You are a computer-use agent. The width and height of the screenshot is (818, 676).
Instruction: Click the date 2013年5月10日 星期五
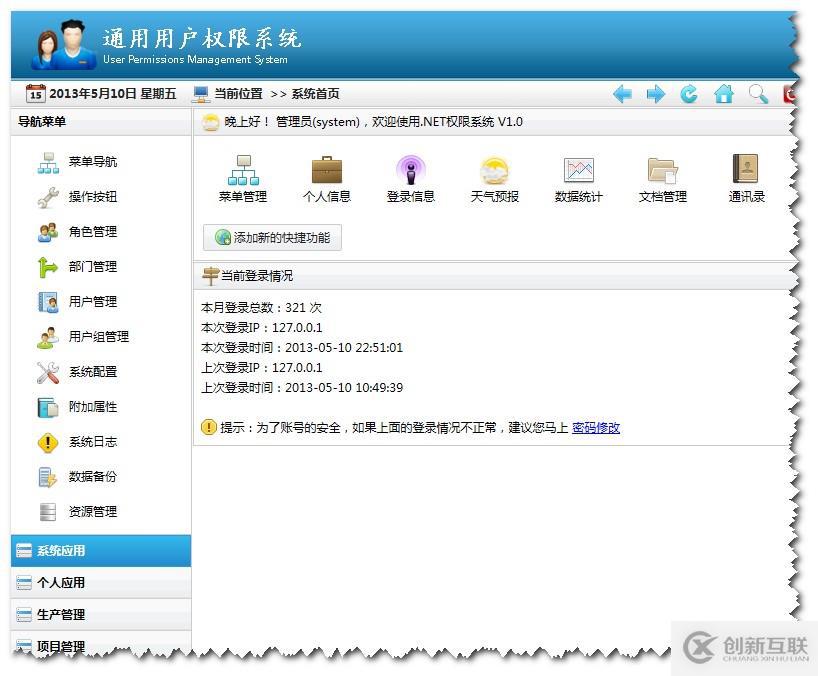pos(113,94)
